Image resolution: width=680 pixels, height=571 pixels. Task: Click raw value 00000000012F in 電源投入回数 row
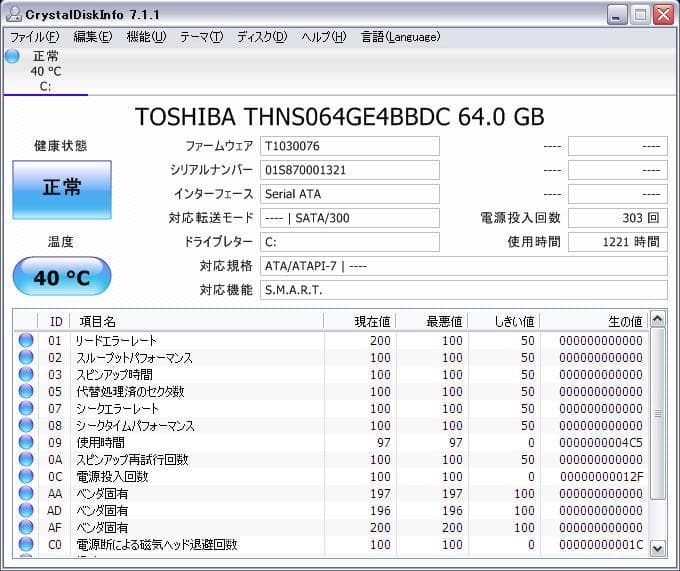[x=601, y=476]
